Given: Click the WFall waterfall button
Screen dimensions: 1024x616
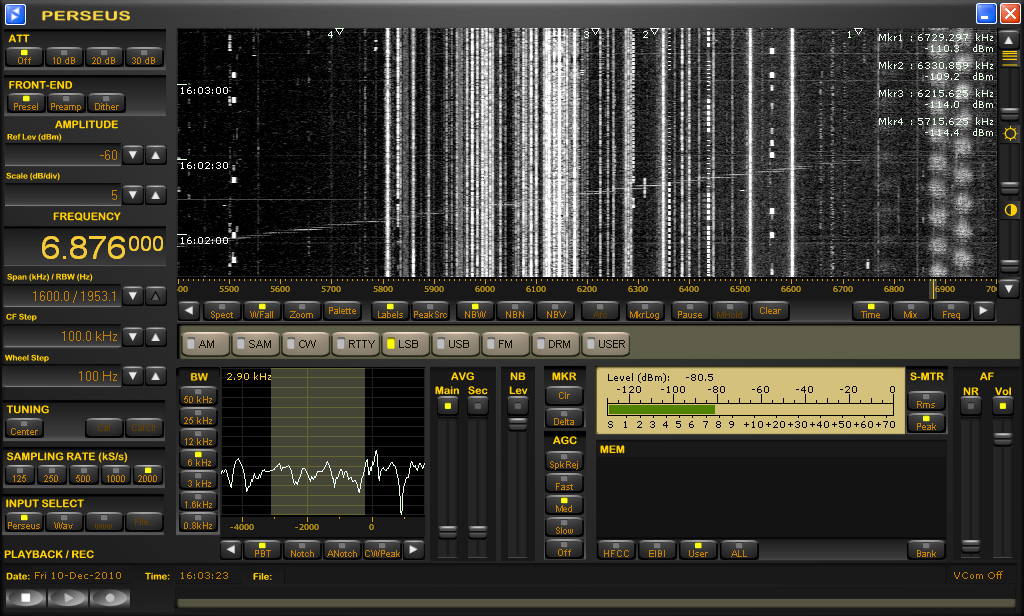Looking at the screenshot, I should (x=262, y=311).
